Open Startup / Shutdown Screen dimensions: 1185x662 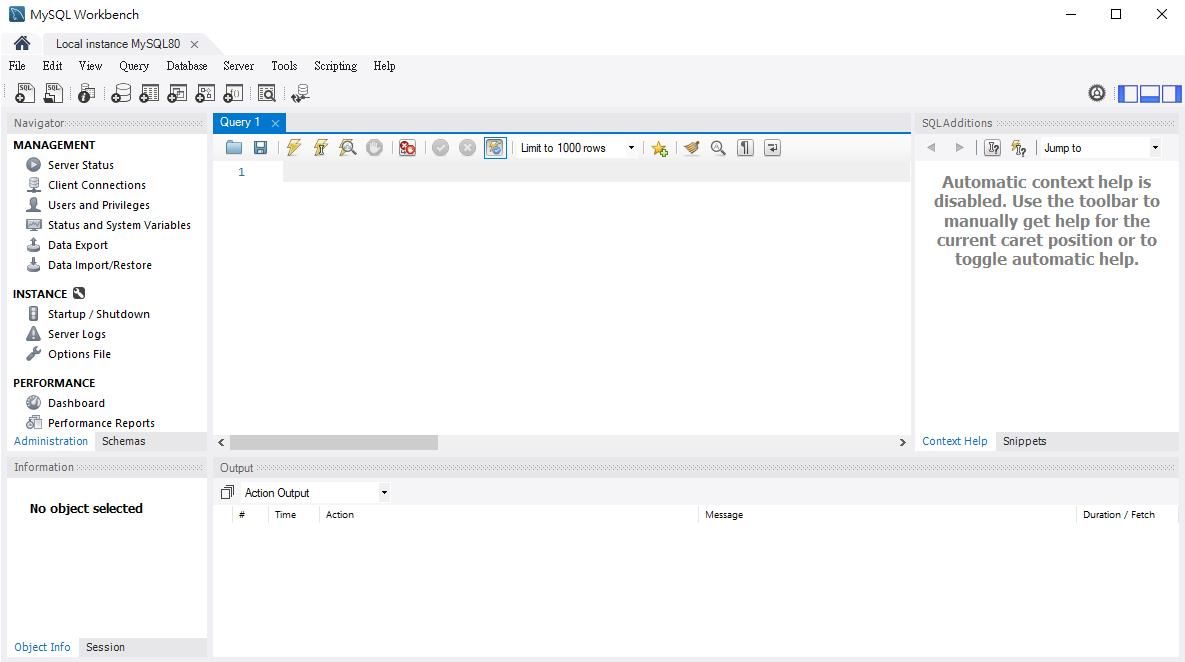point(99,314)
